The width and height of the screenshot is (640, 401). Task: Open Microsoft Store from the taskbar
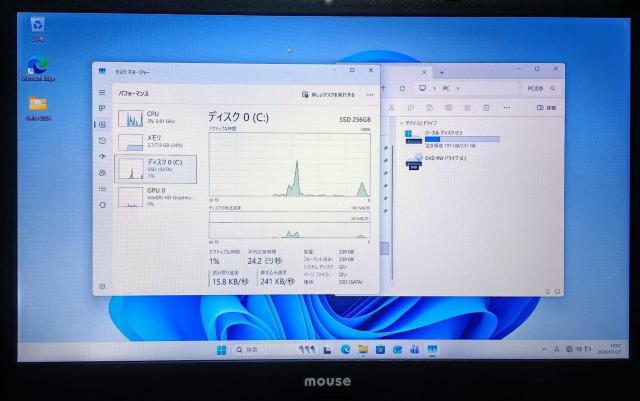click(380, 350)
